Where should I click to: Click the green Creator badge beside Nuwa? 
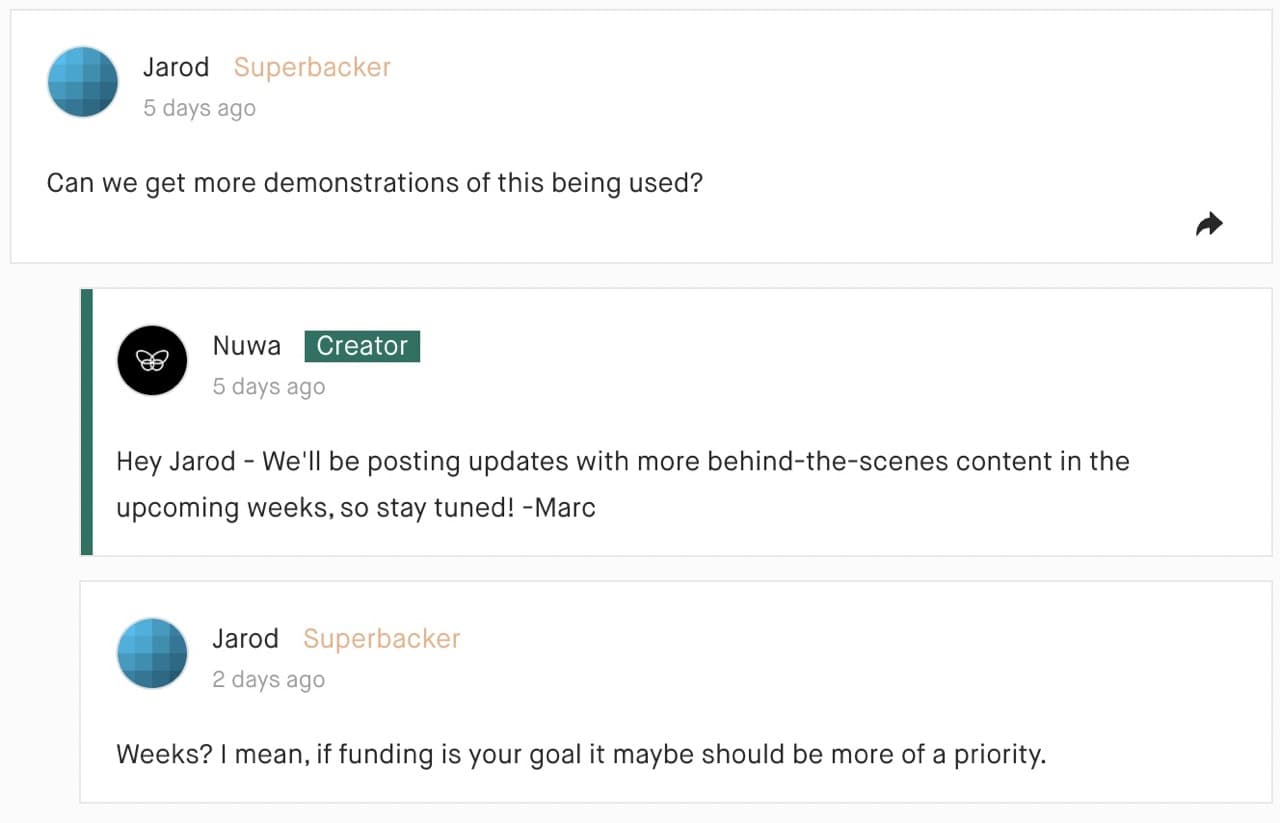[362, 346]
